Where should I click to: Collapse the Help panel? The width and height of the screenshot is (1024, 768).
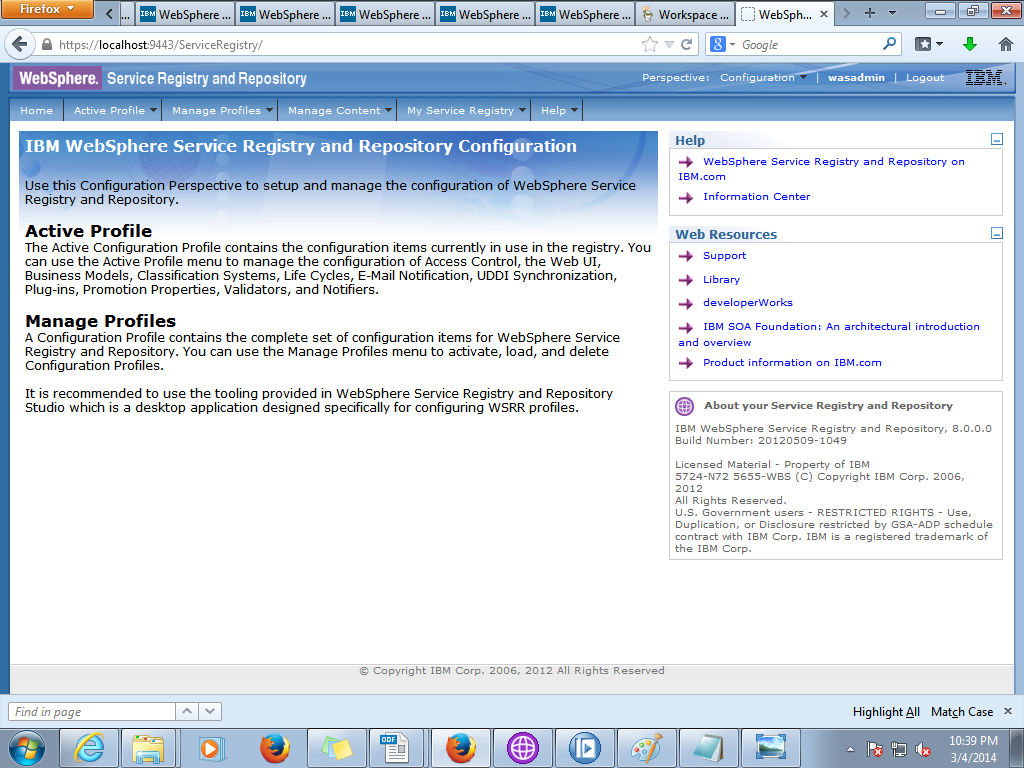(x=997, y=139)
